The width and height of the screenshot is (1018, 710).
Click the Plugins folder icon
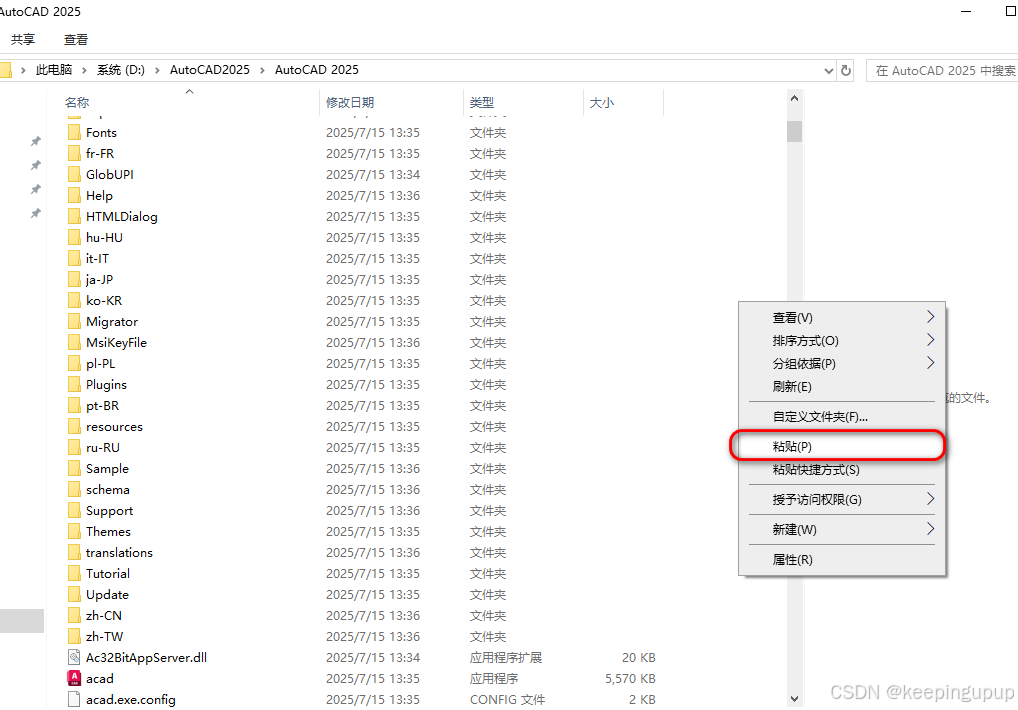(74, 385)
